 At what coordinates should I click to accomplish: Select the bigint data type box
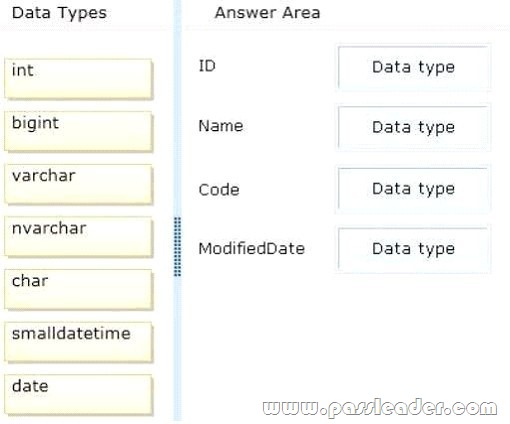(x=78, y=131)
